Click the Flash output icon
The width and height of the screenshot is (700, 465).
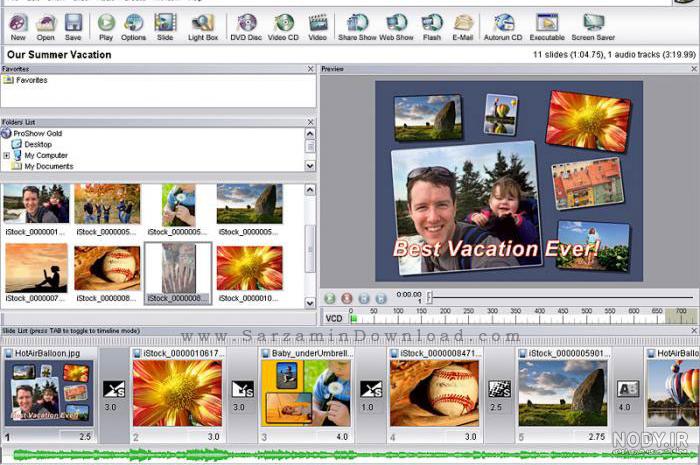pos(432,27)
